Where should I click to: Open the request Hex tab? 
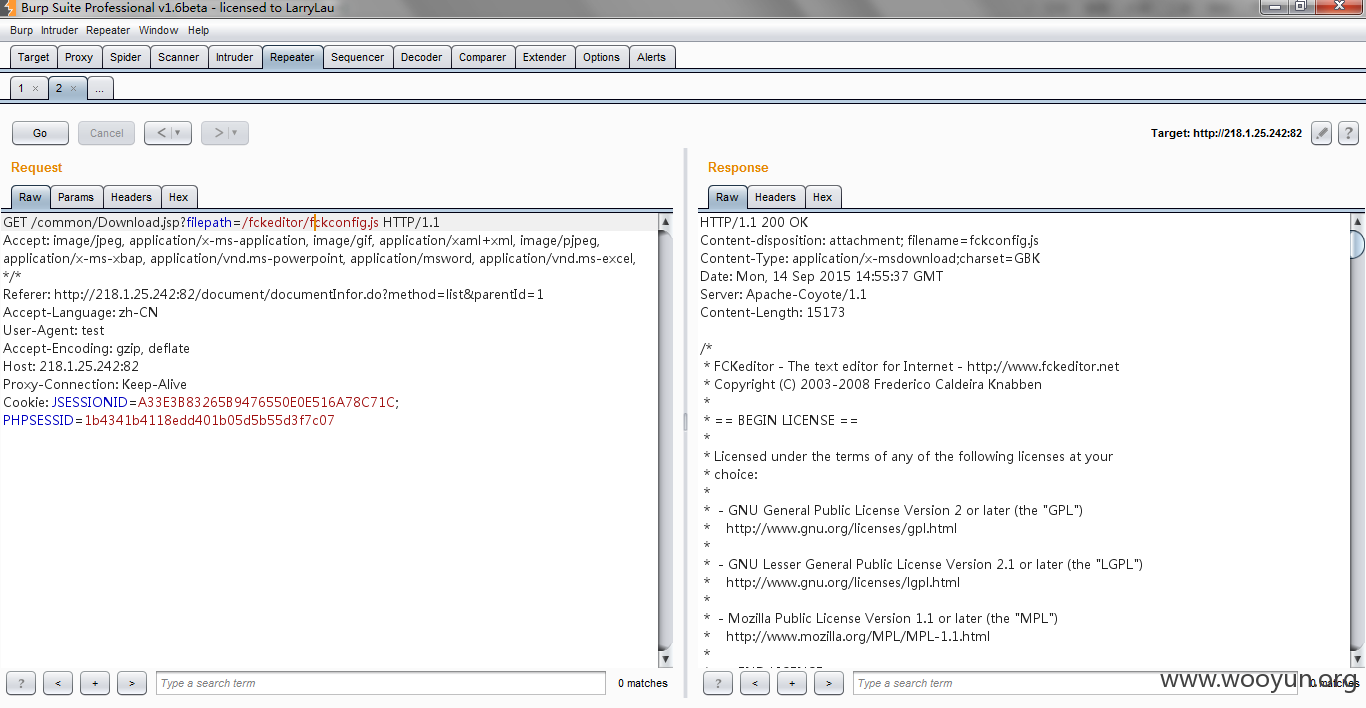click(178, 197)
